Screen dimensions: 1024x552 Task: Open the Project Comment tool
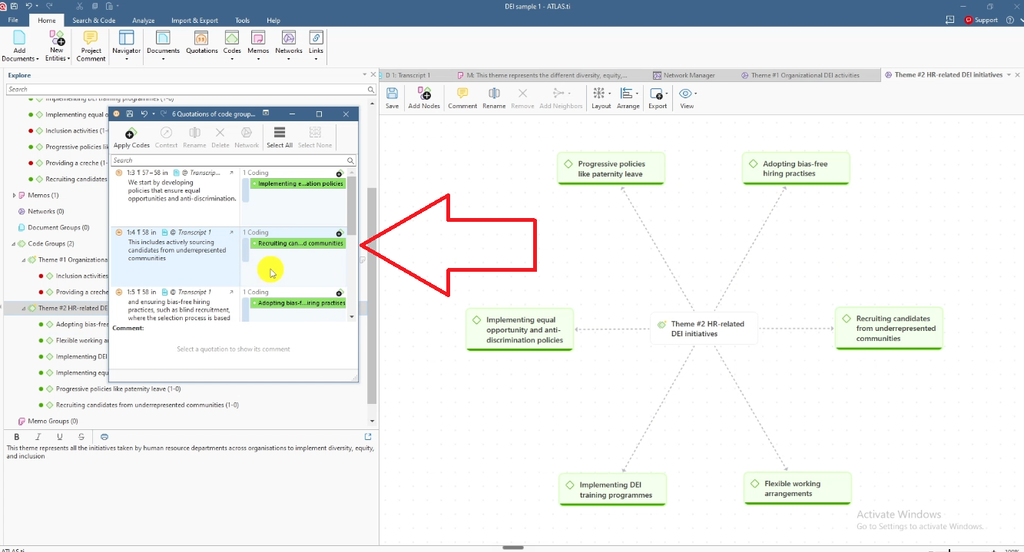(x=91, y=46)
